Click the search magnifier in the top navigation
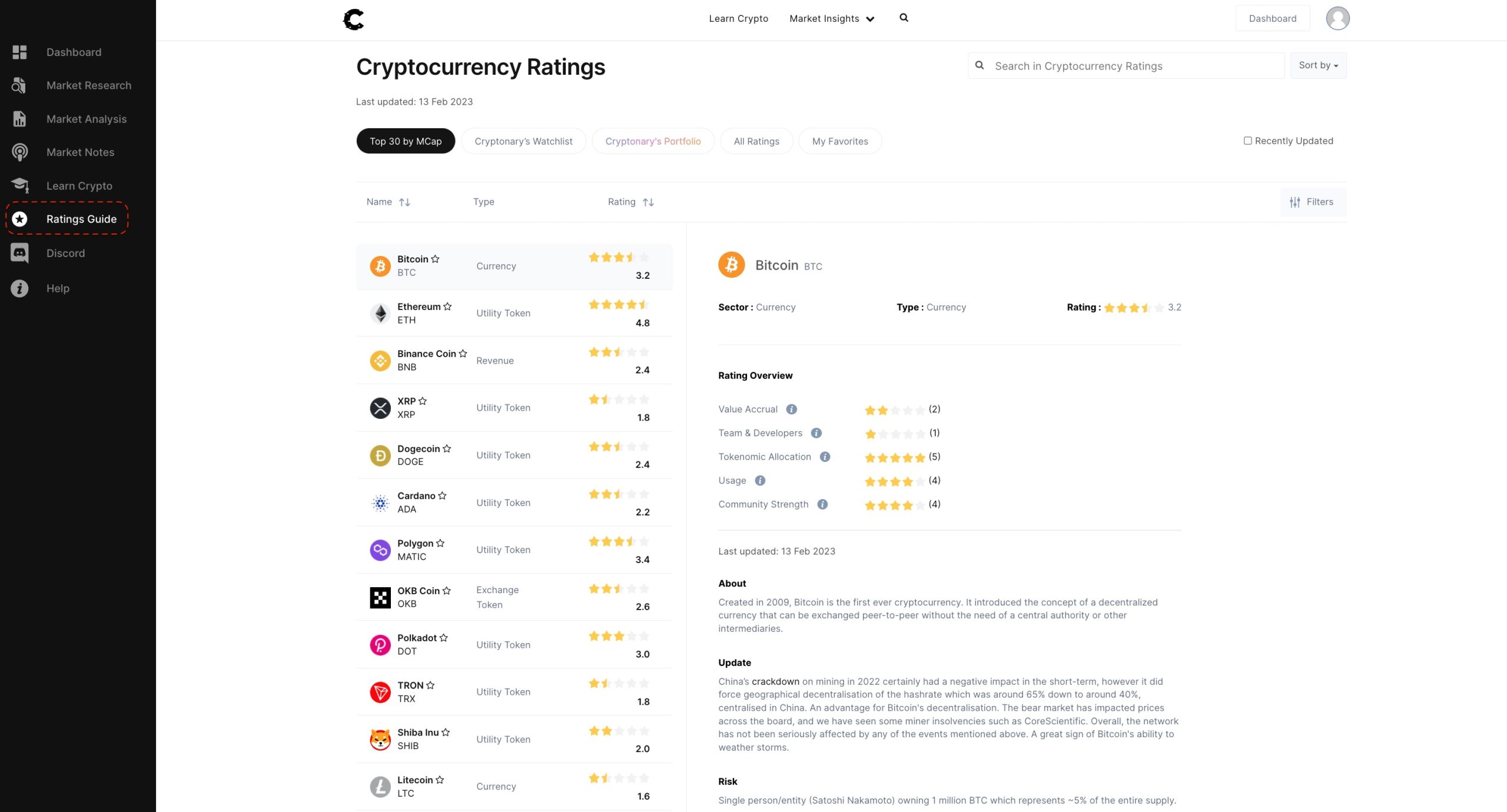 point(903,18)
